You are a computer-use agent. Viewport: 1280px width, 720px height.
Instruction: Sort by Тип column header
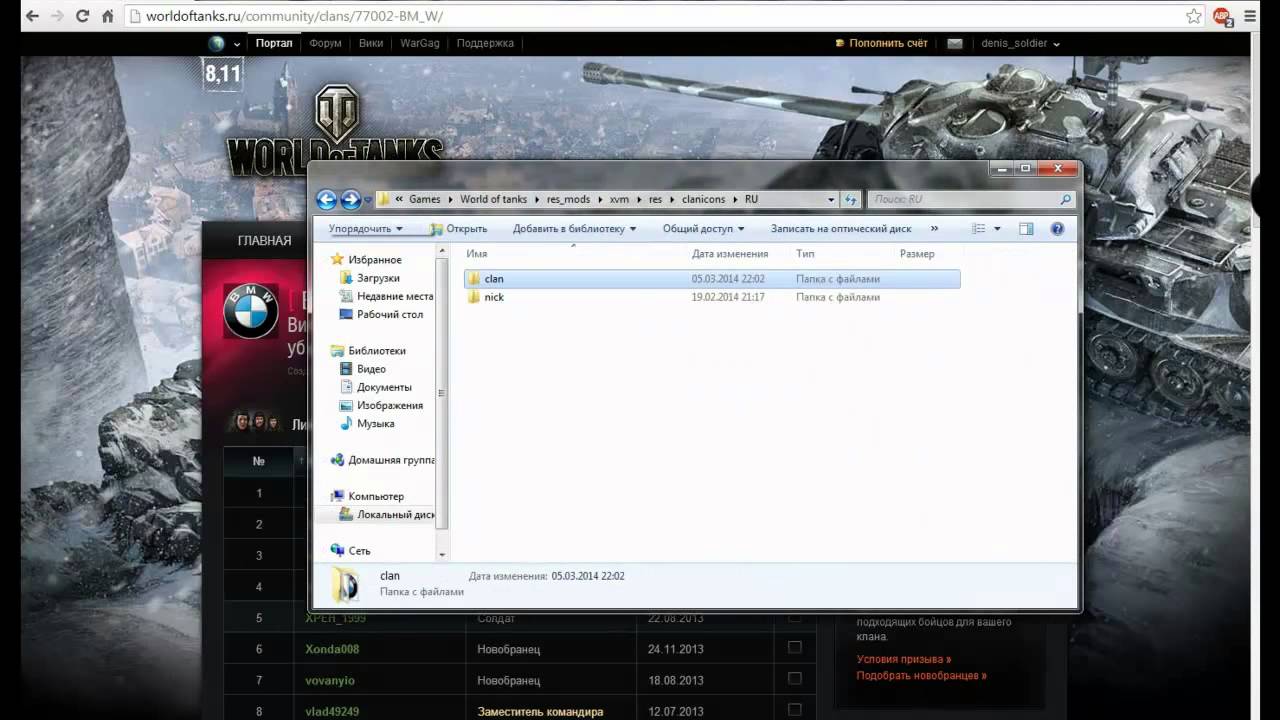pyautogui.click(x=805, y=254)
